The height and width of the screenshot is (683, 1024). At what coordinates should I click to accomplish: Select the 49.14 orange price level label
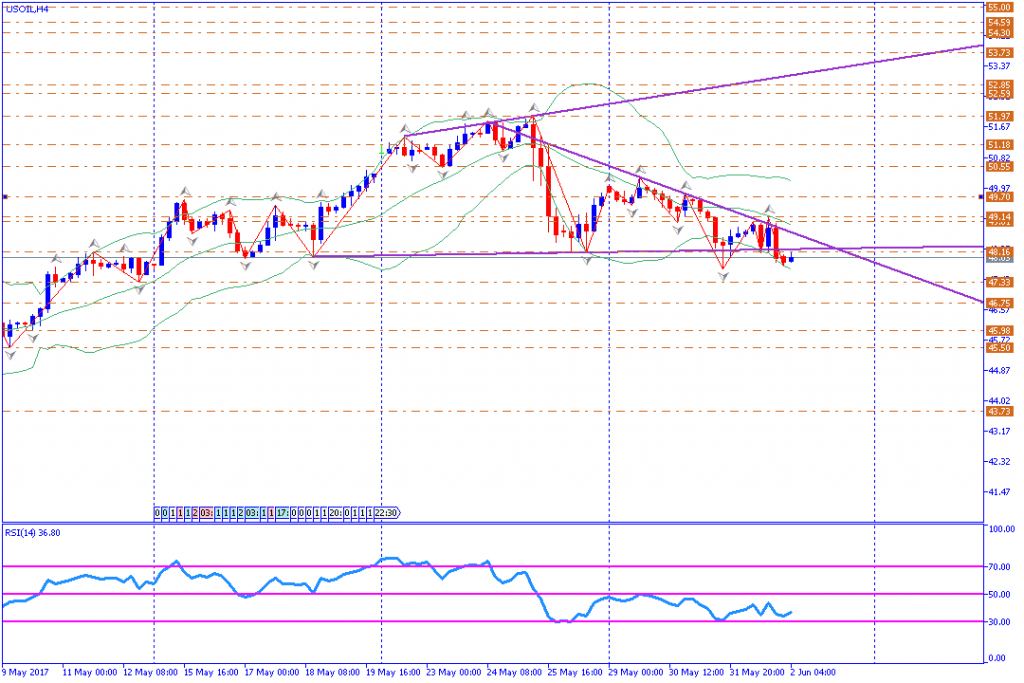tap(999, 217)
